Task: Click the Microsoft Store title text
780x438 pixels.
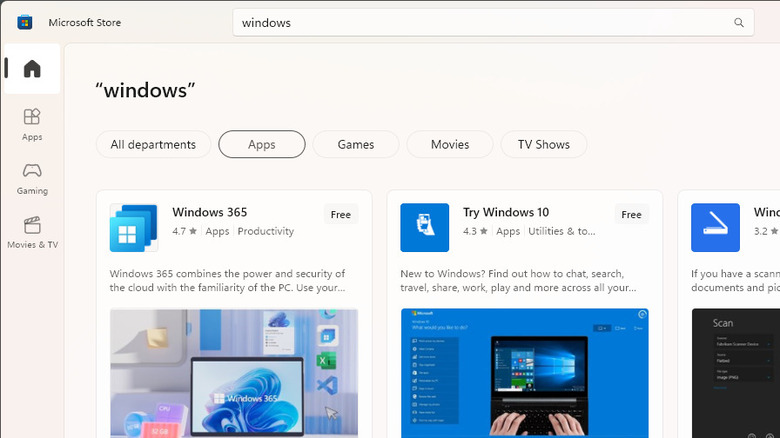Action: click(85, 22)
